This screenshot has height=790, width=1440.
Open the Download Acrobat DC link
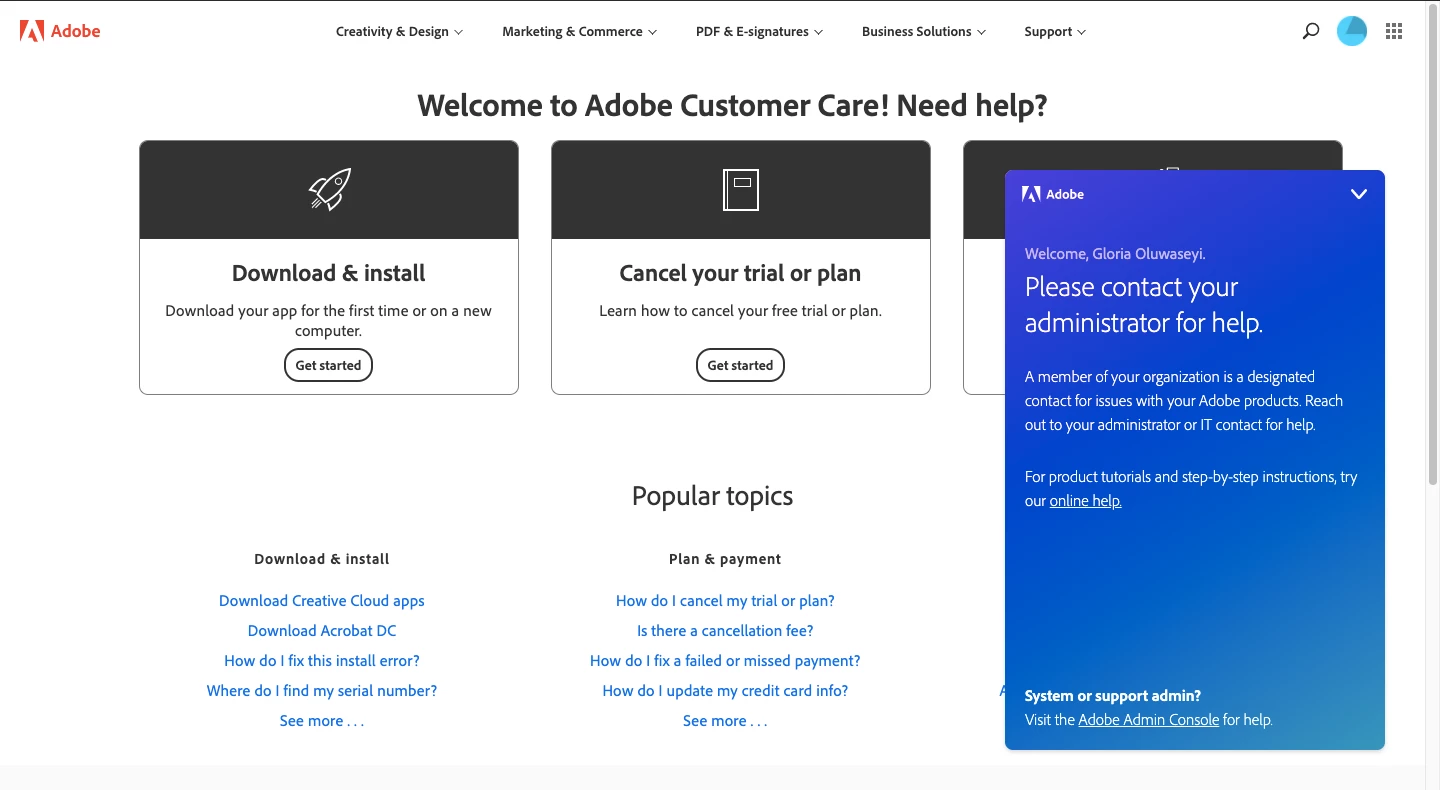[x=322, y=631]
